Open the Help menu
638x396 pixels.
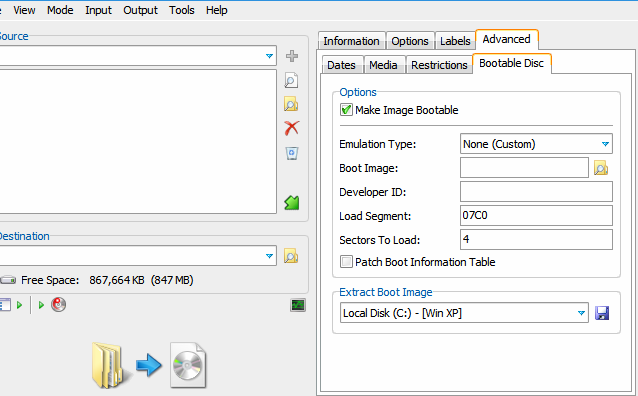[x=216, y=10]
